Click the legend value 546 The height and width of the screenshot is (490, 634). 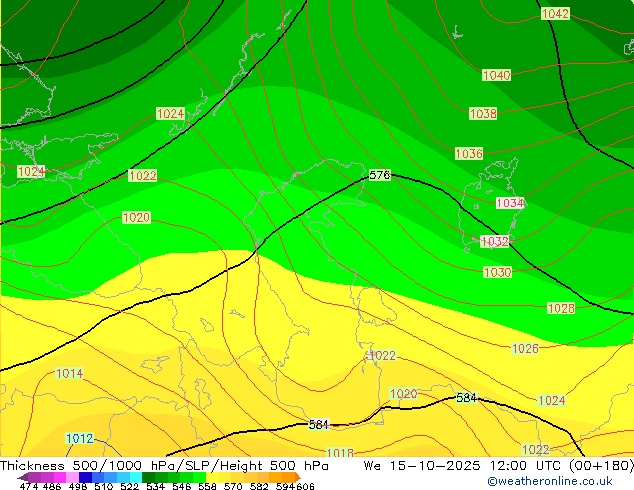coord(181,486)
